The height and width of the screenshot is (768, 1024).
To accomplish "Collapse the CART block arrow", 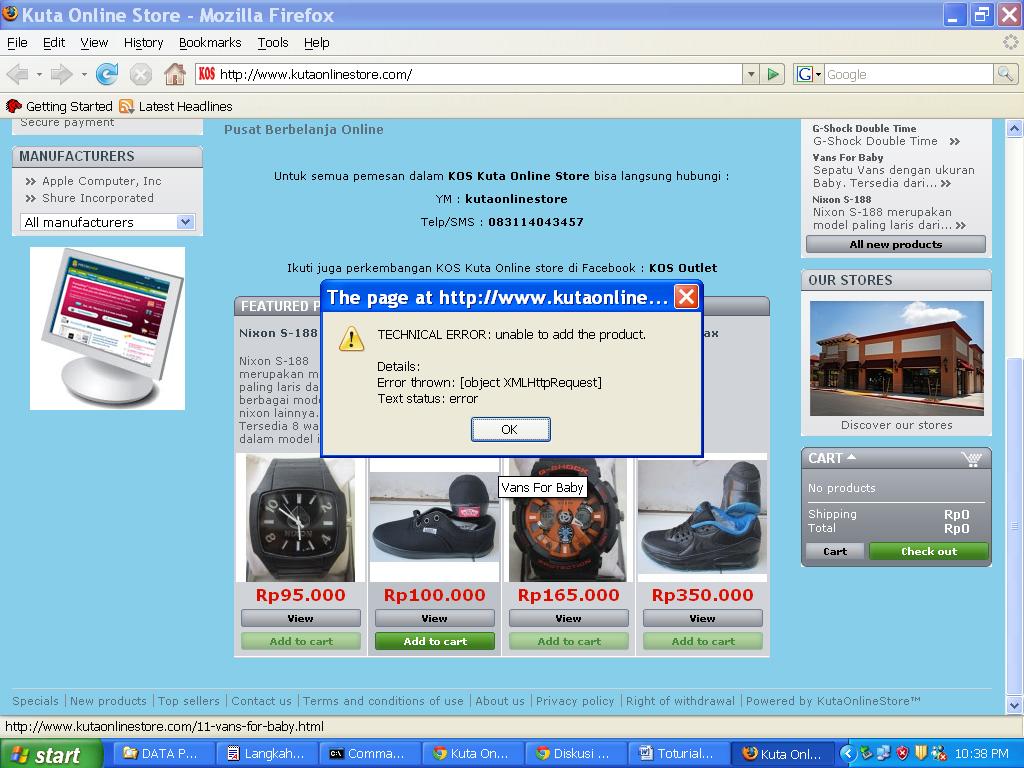I will point(851,458).
